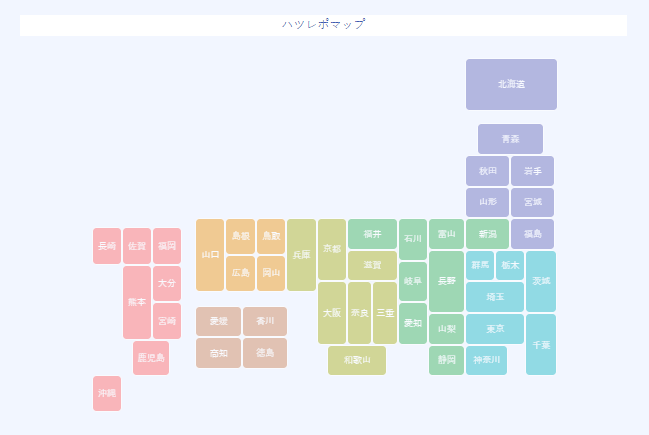
Task: Choose the 和歌山 prefecture tile
Action: pyautogui.click(x=357, y=360)
